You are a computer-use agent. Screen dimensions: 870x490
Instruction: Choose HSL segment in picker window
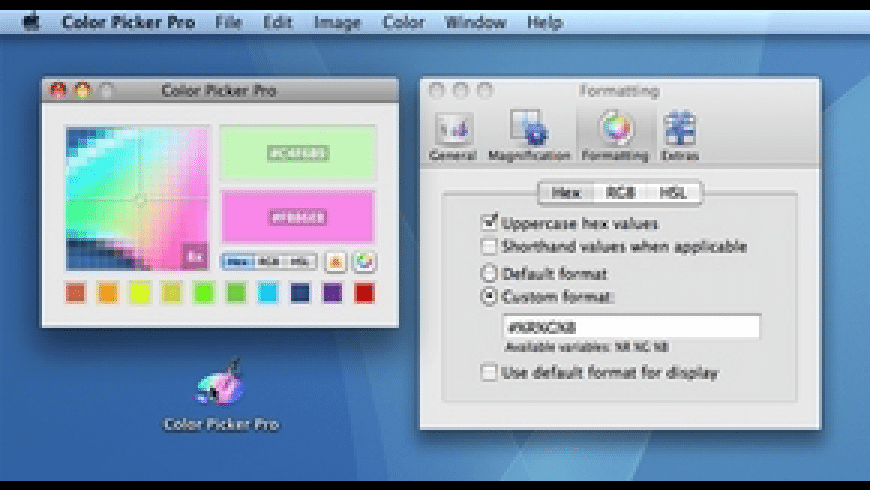tap(300, 262)
